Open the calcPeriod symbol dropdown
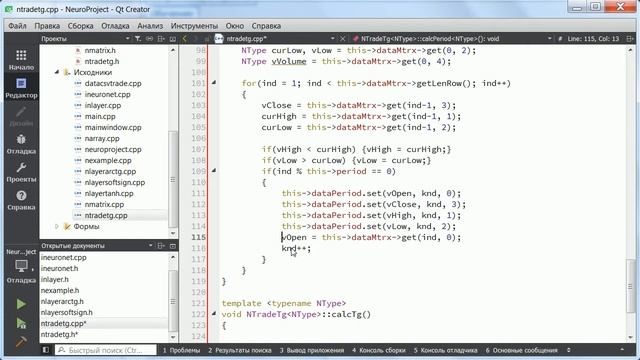 (x=550, y=39)
